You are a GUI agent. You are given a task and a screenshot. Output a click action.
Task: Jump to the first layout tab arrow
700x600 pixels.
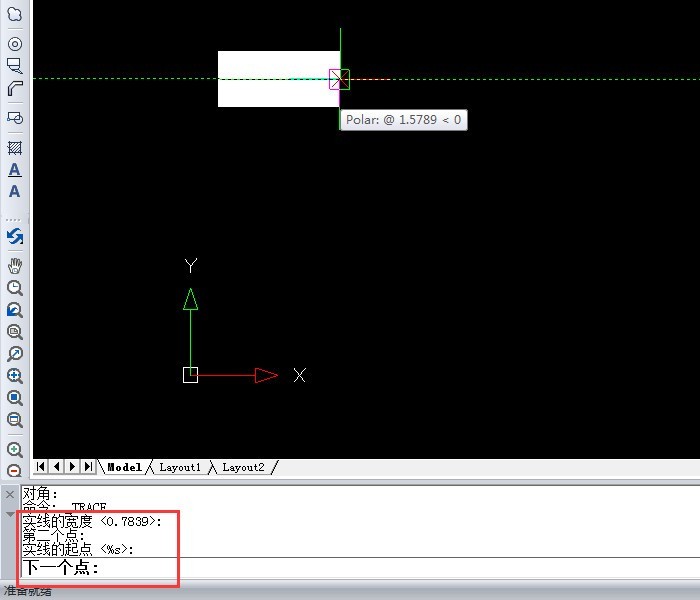pyautogui.click(x=41, y=467)
